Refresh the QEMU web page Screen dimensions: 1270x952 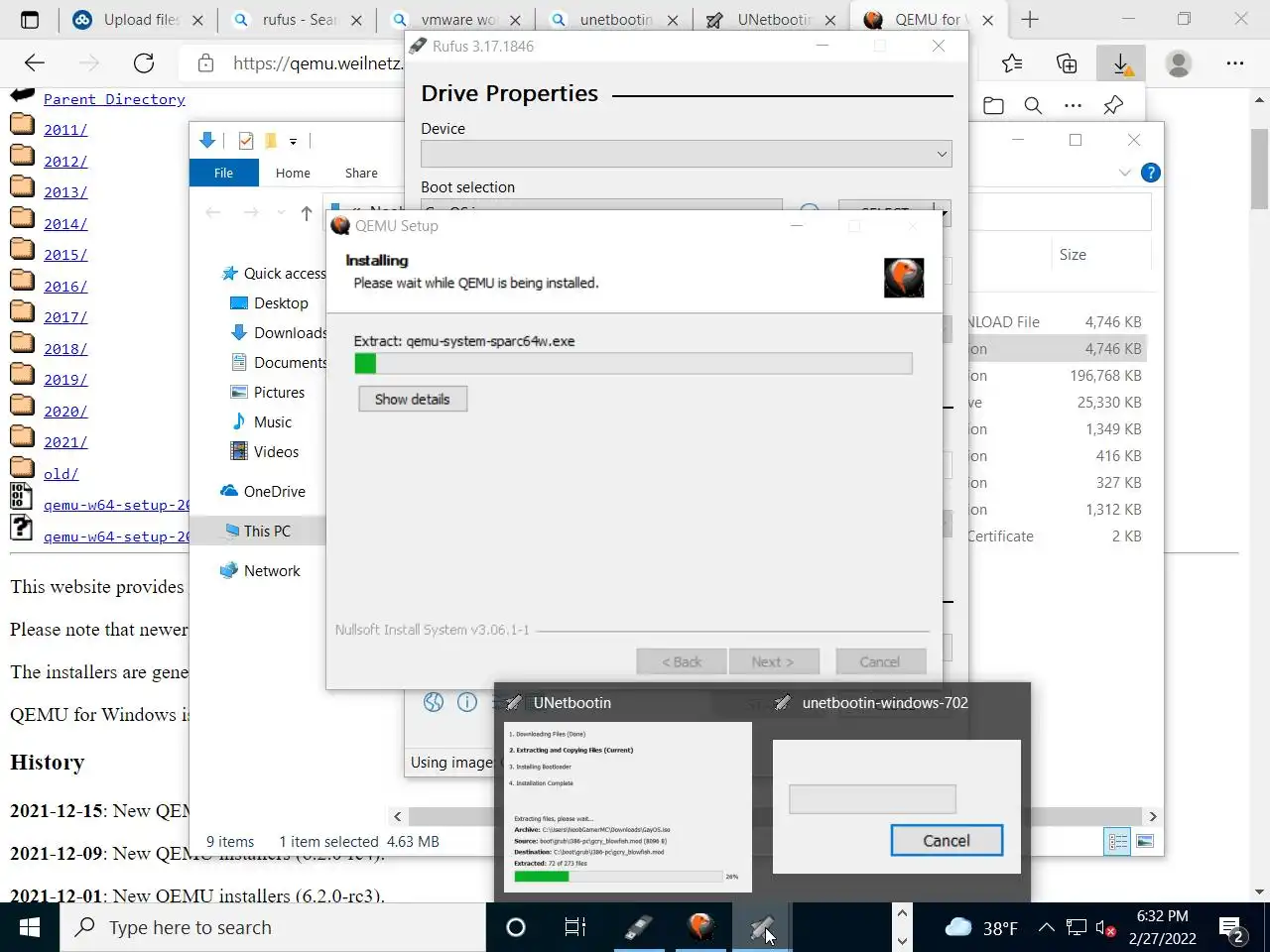[x=144, y=63]
